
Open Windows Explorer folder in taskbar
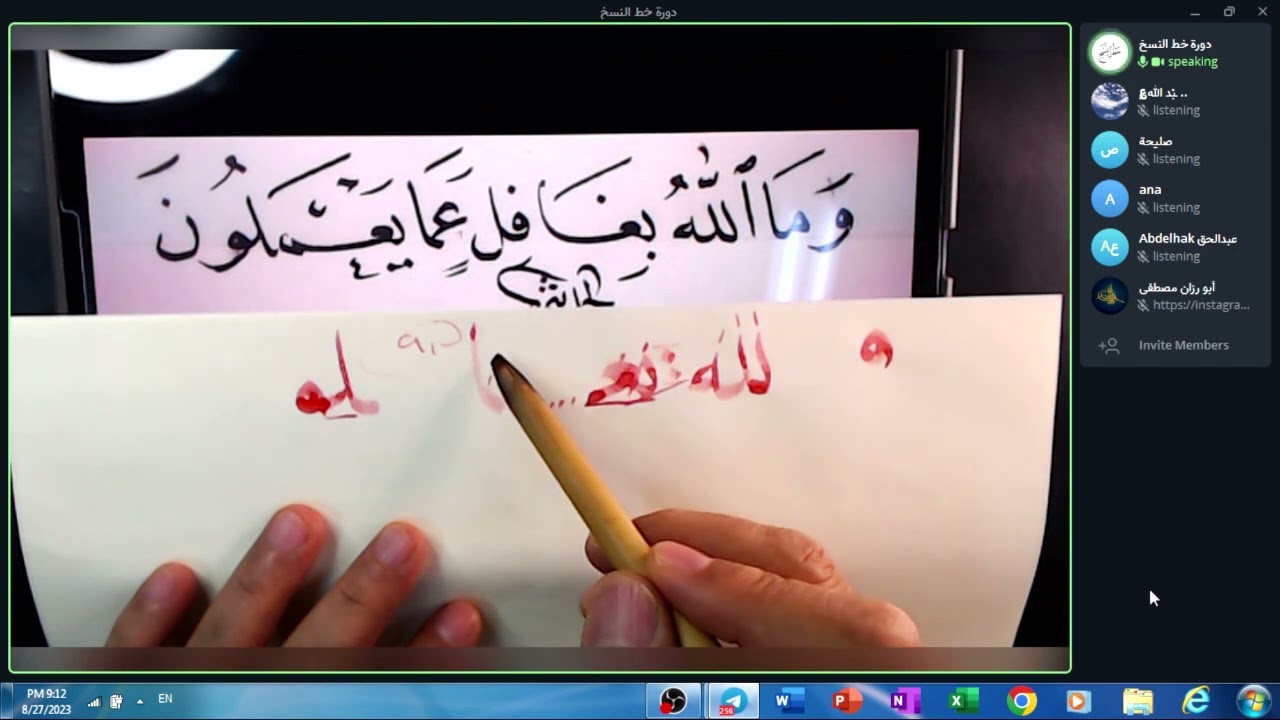1138,701
